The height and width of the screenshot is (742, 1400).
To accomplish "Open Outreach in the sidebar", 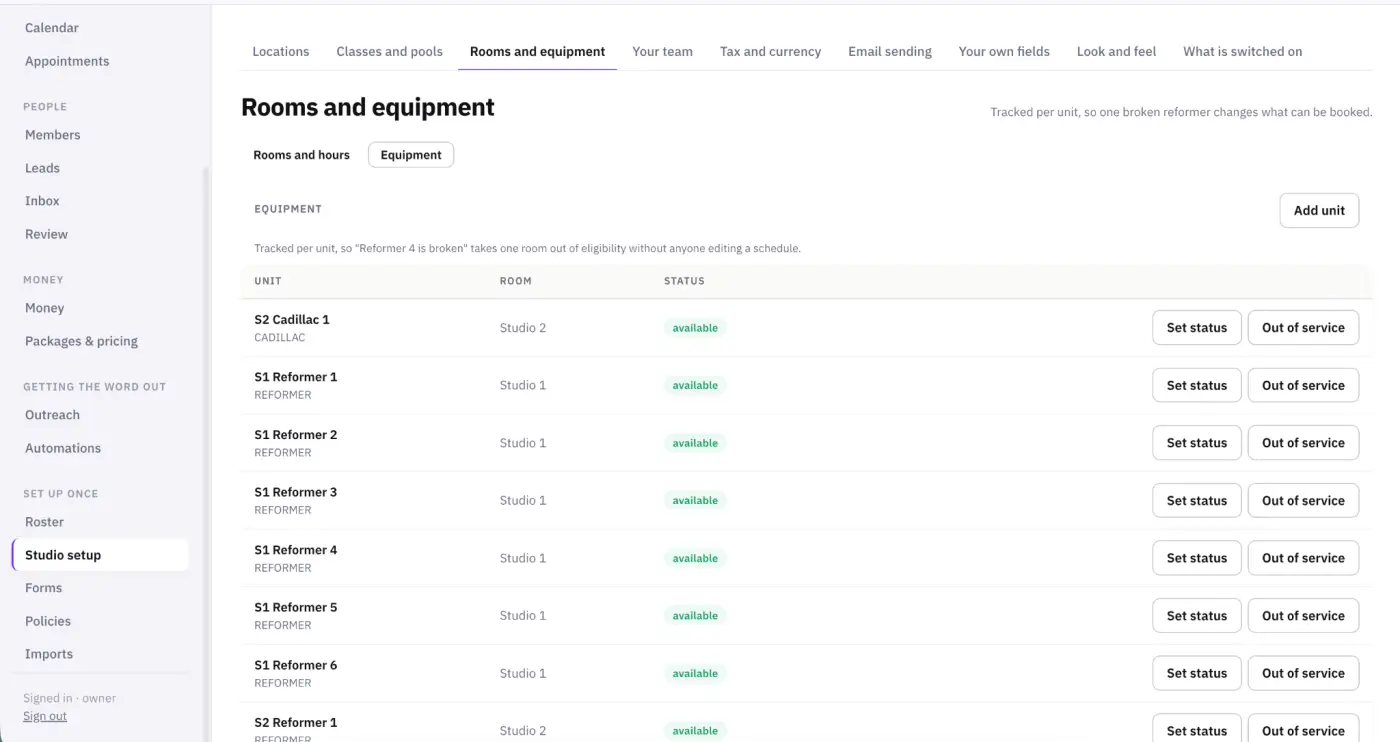I will (52, 415).
